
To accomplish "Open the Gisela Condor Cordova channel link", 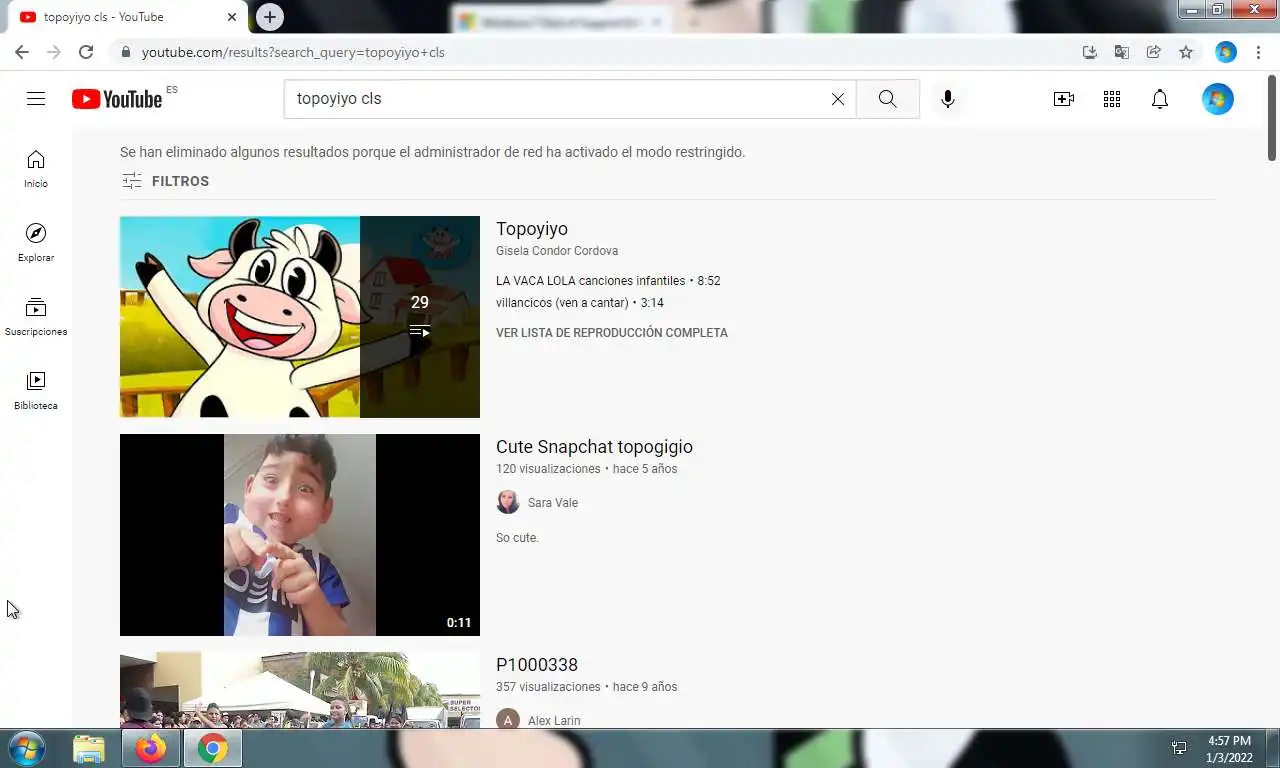I will 557,251.
